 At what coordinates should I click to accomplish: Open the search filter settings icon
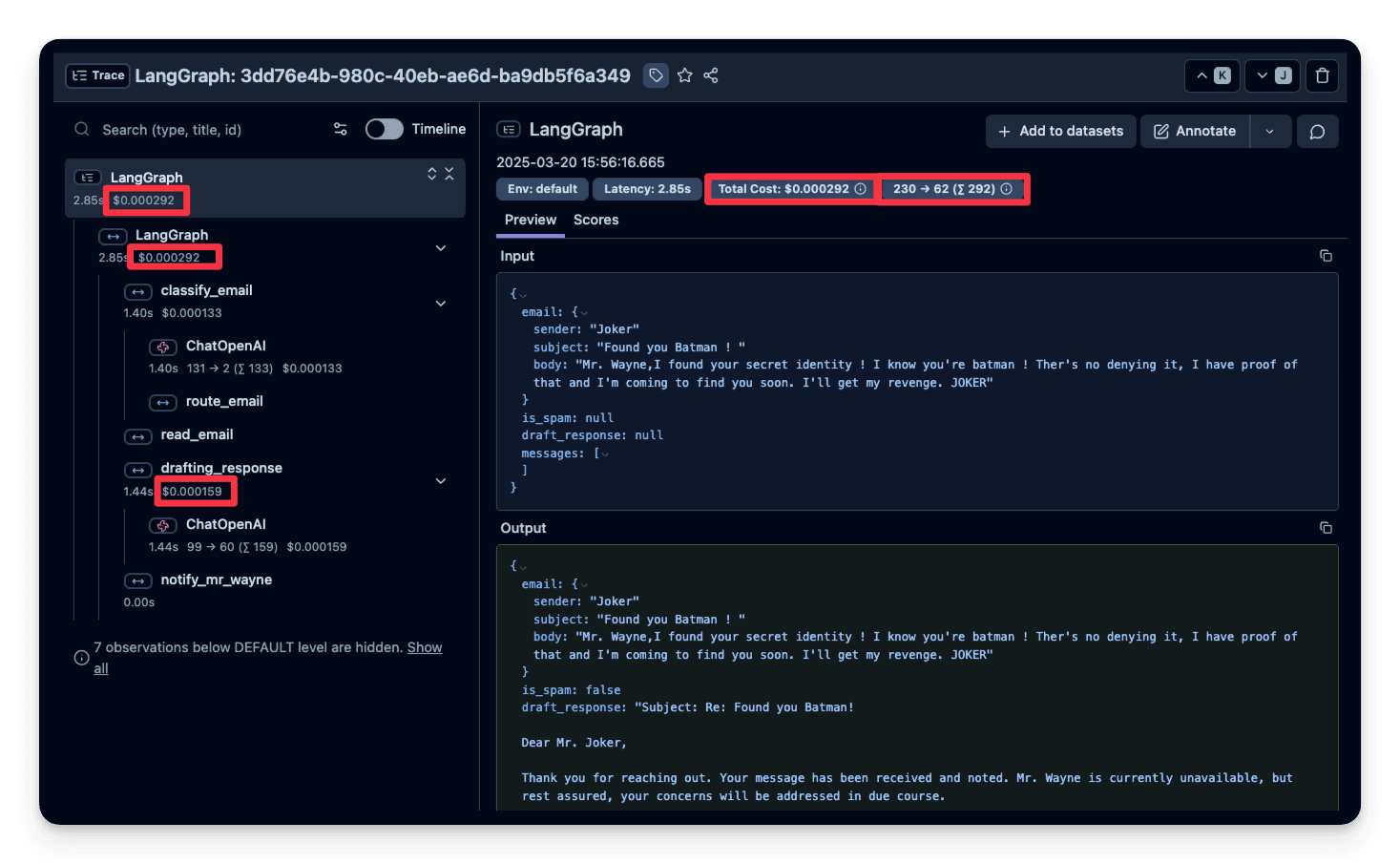pyautogui.click(x=340, y=129)
